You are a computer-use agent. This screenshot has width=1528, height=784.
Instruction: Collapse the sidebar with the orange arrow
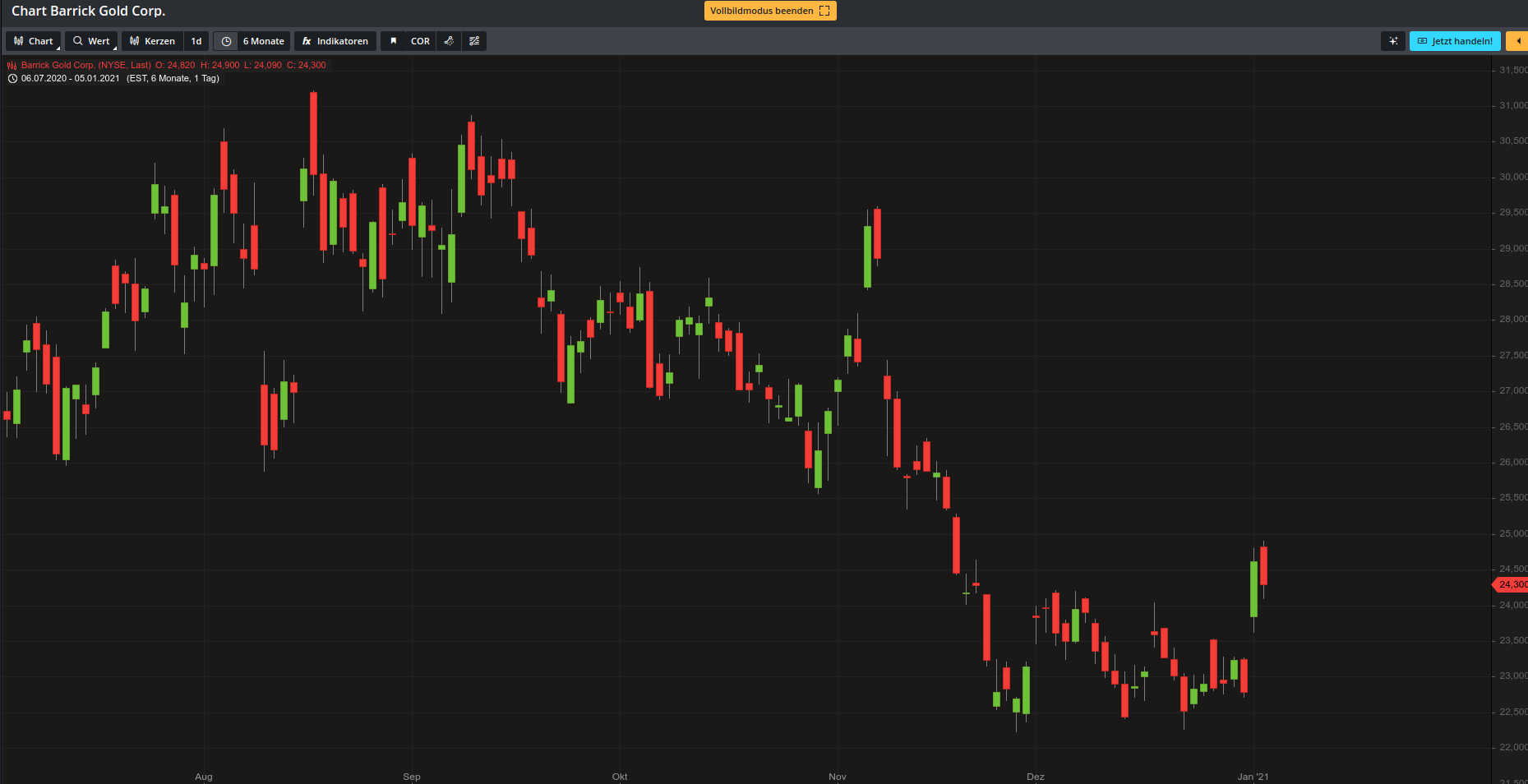tap(1518, 40)
